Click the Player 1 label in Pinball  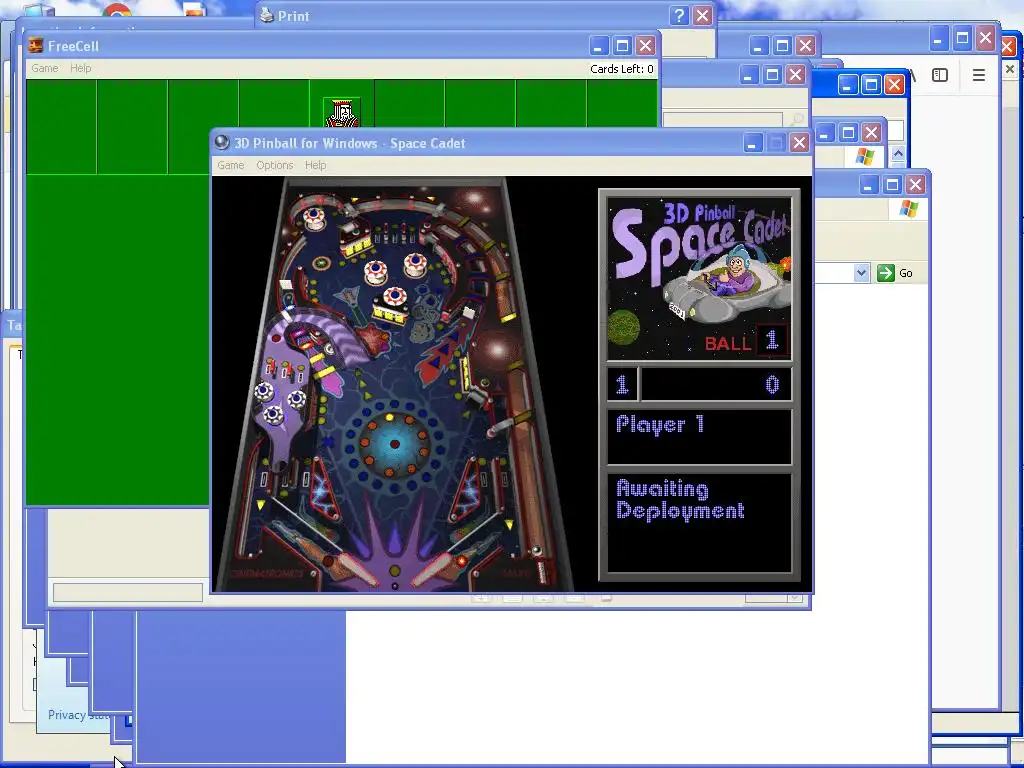click(x=660, y=424)
